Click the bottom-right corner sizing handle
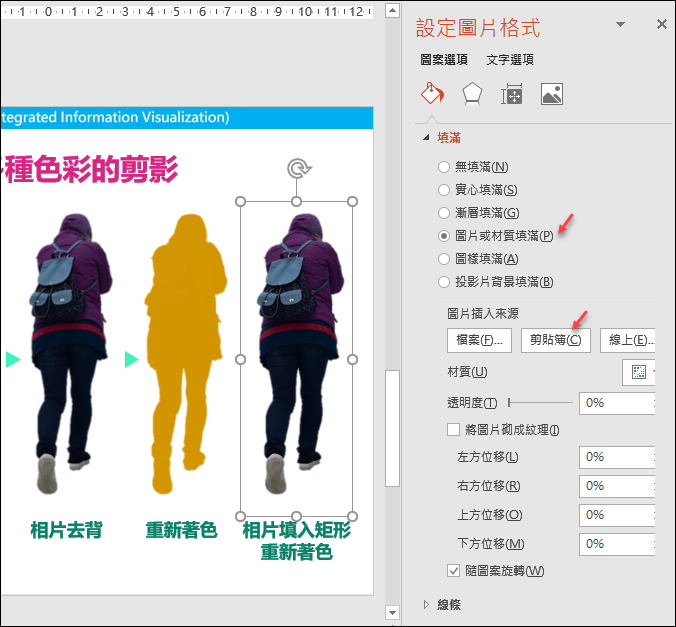676x627 pixels. point(352,516)
